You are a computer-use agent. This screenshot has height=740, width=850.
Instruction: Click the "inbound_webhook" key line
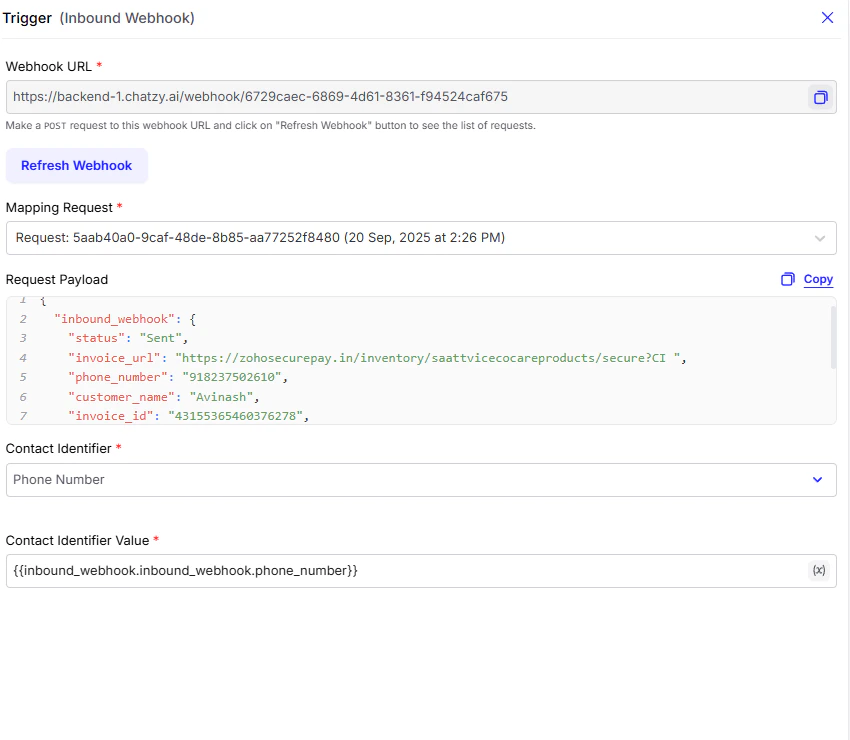tap(125, 319)
